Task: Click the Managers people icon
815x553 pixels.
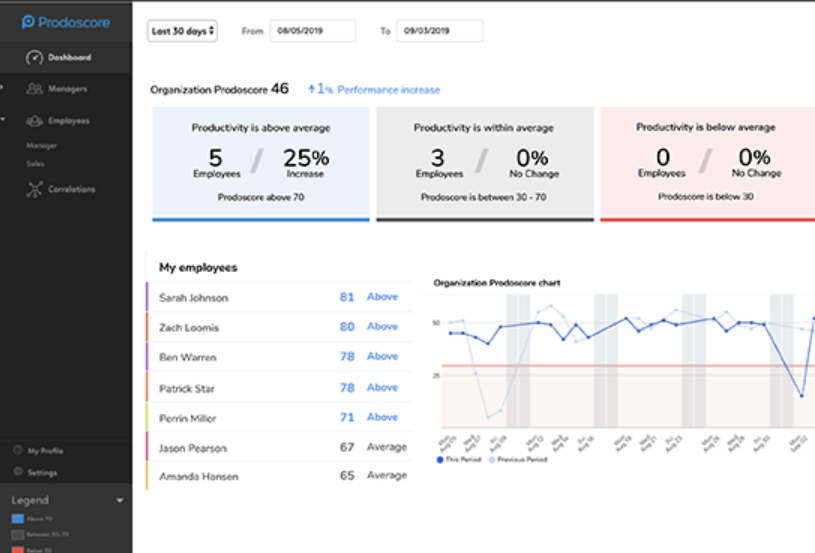Action: (34, 89)
